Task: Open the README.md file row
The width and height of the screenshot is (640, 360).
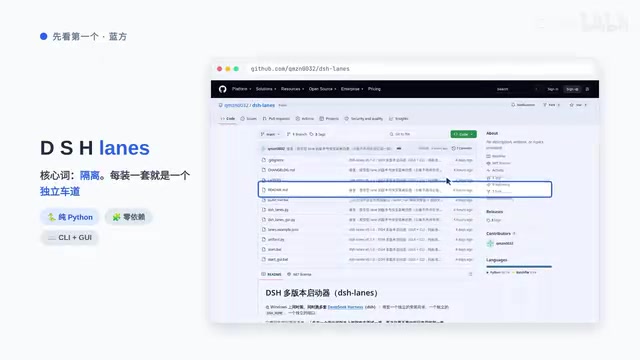Action: click(405, 190)
